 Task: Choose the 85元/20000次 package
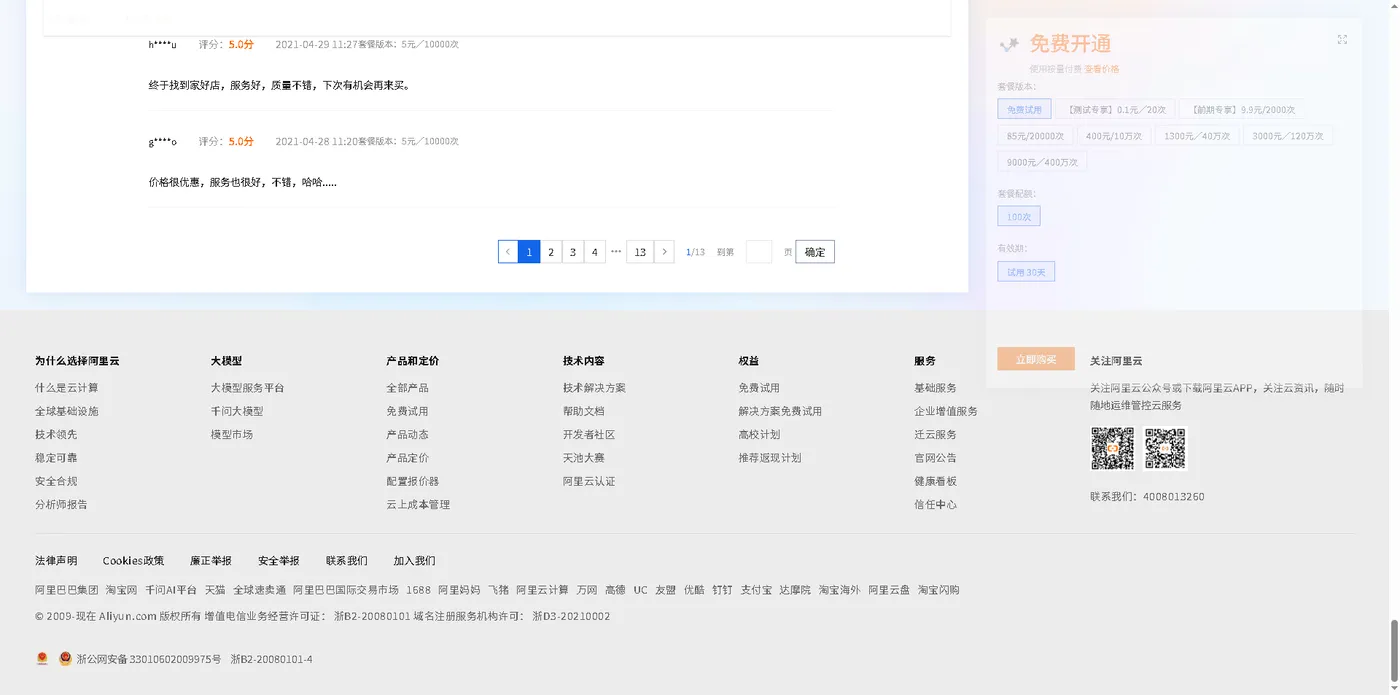point(1035,136)
